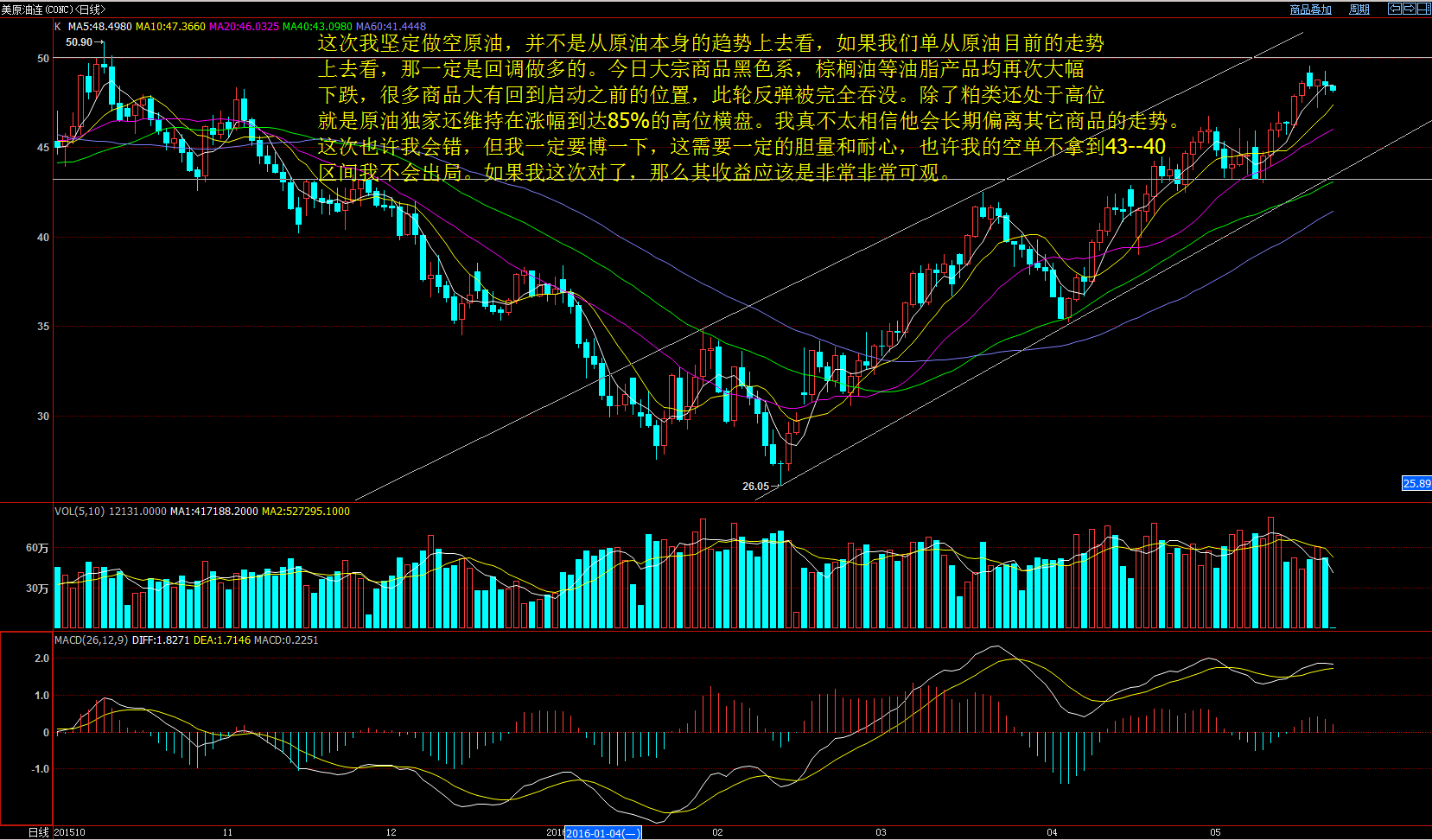Viewport: 1432px width, 840px height.
Task: Click the left arrow navigation icon
Action: 1394,9
